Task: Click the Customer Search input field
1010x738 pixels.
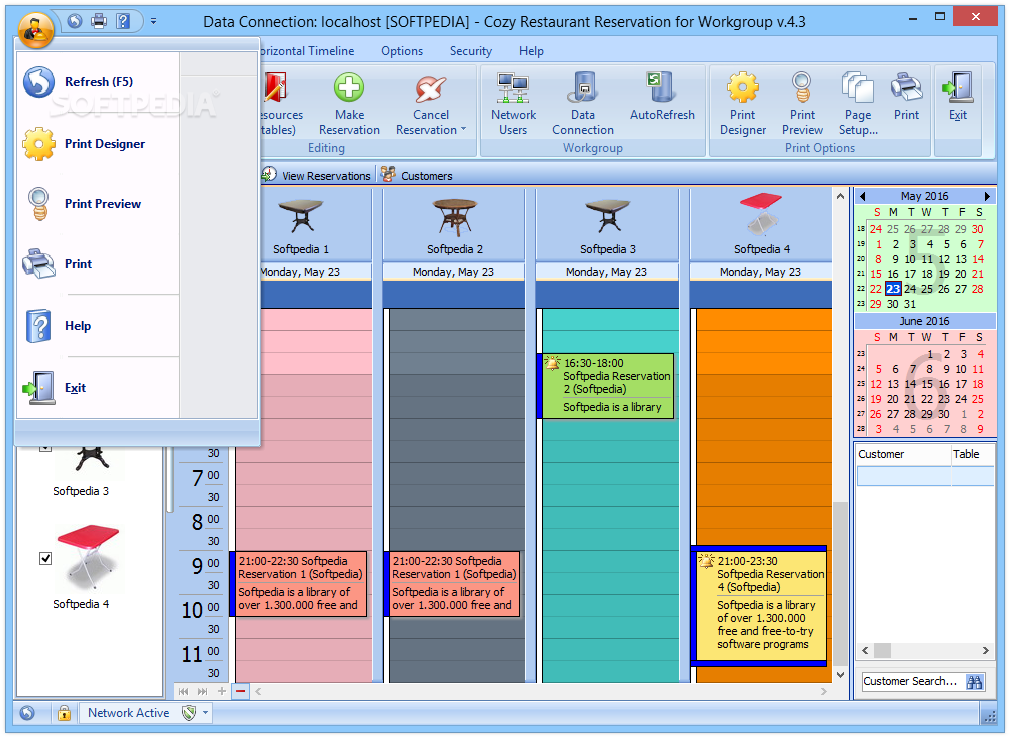Action: pos(912,681)
